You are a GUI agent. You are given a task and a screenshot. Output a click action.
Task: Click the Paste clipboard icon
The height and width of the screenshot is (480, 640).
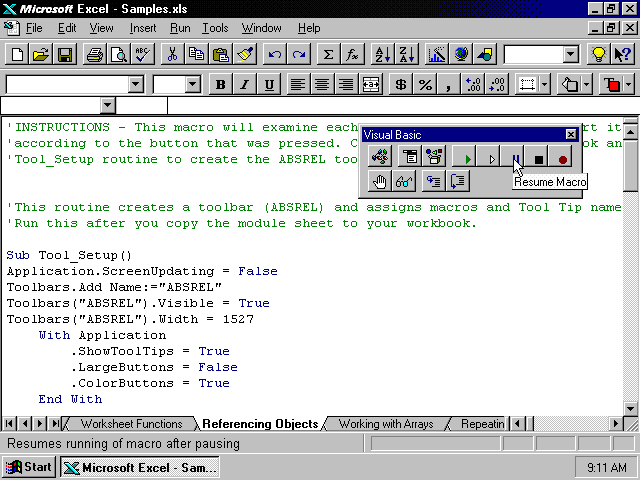click(221, 54)
